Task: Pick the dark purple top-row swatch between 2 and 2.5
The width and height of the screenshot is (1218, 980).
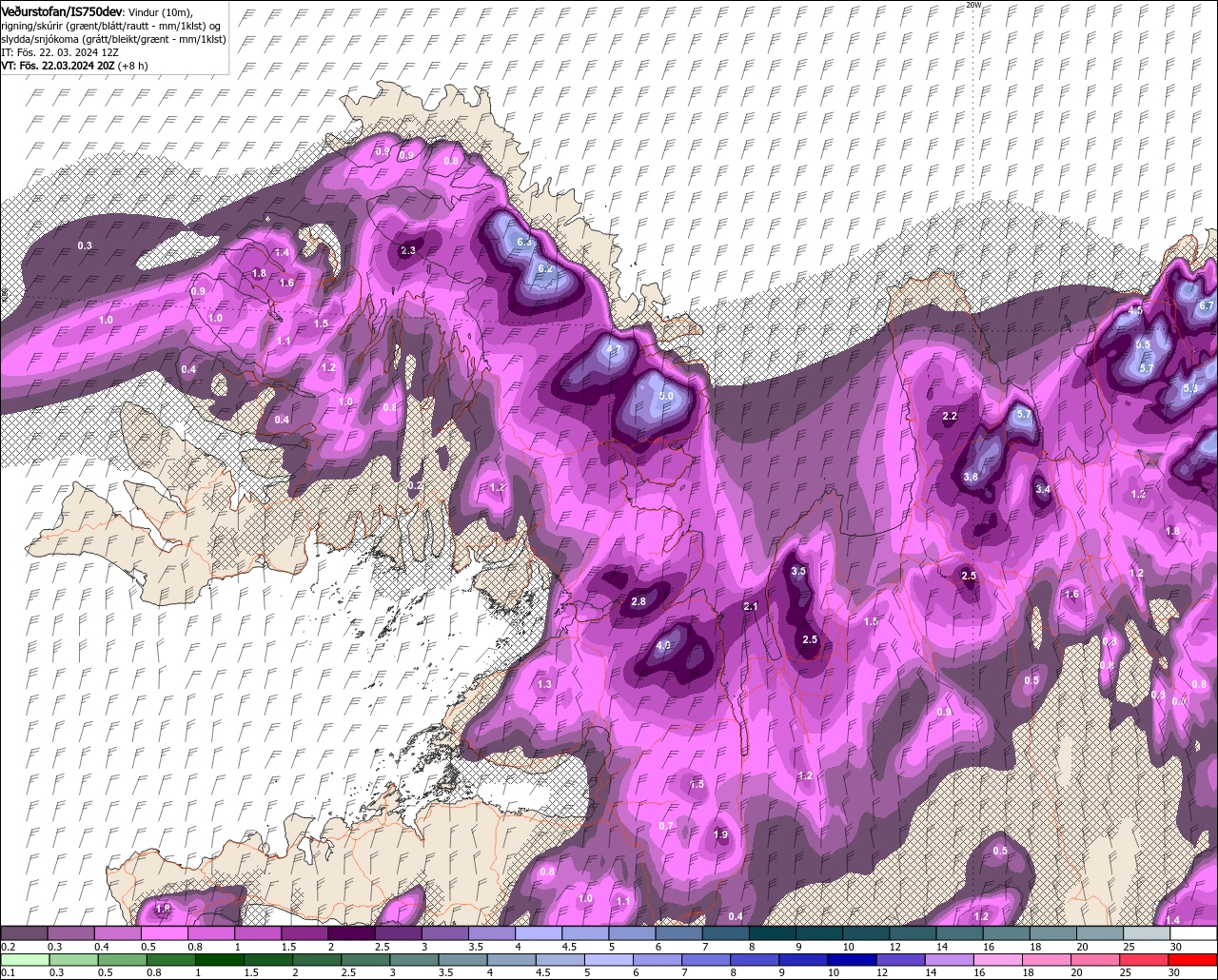Action: [351, 933]
